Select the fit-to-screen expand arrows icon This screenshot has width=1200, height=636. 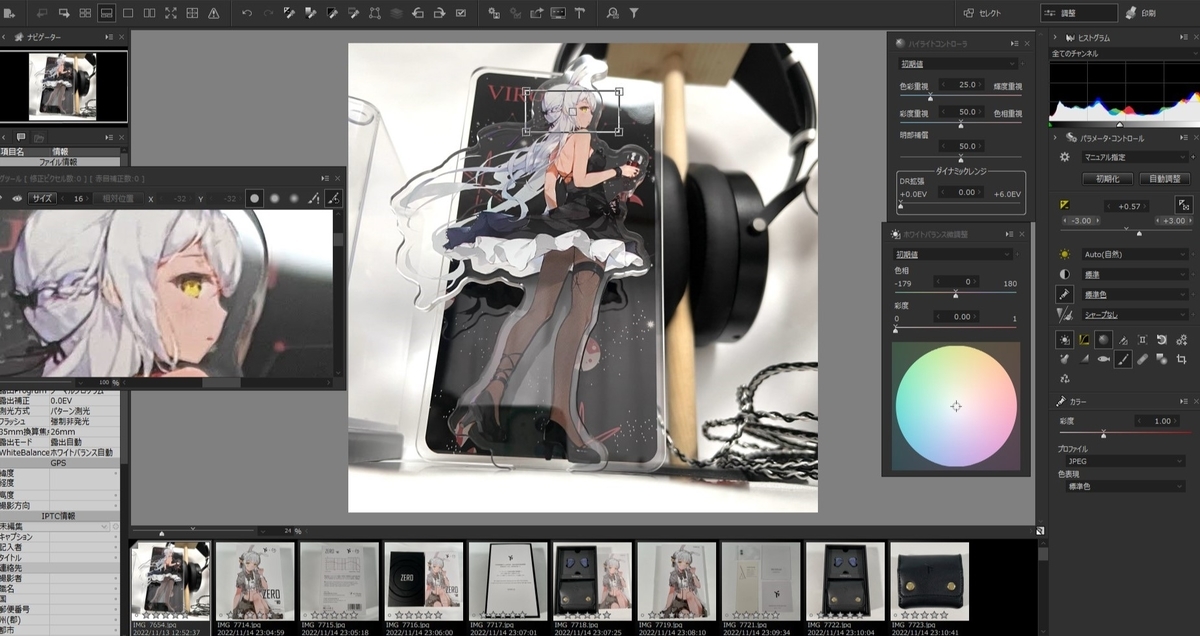click(x=170, y=13)
